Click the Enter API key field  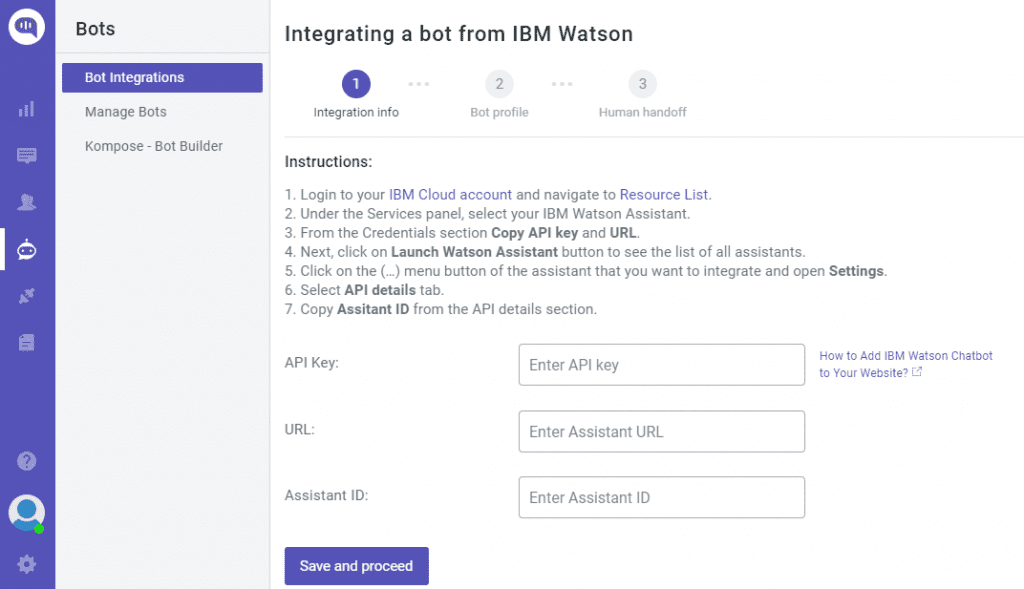pos(662,365)
